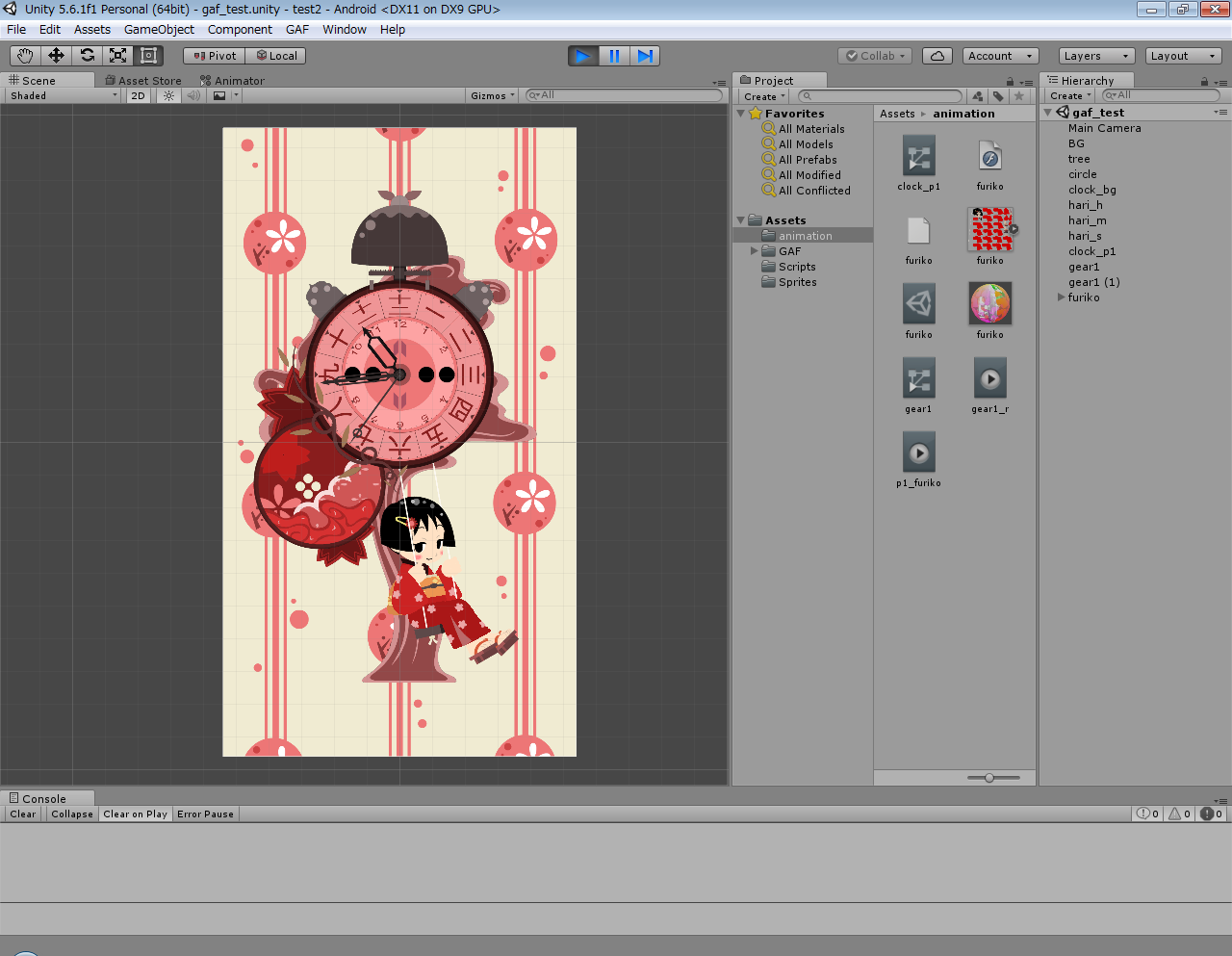Screen dimensions: 1232x956
Task: Clear the Console log
Action: pos(23,814)
